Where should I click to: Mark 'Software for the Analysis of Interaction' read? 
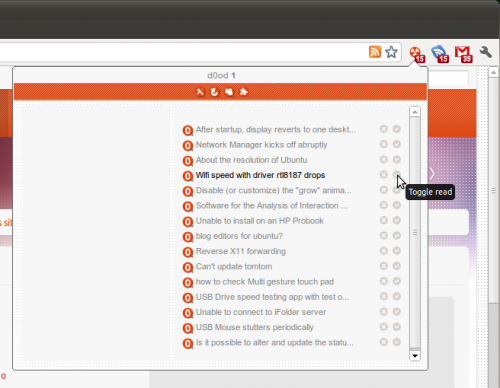(397, 205)
